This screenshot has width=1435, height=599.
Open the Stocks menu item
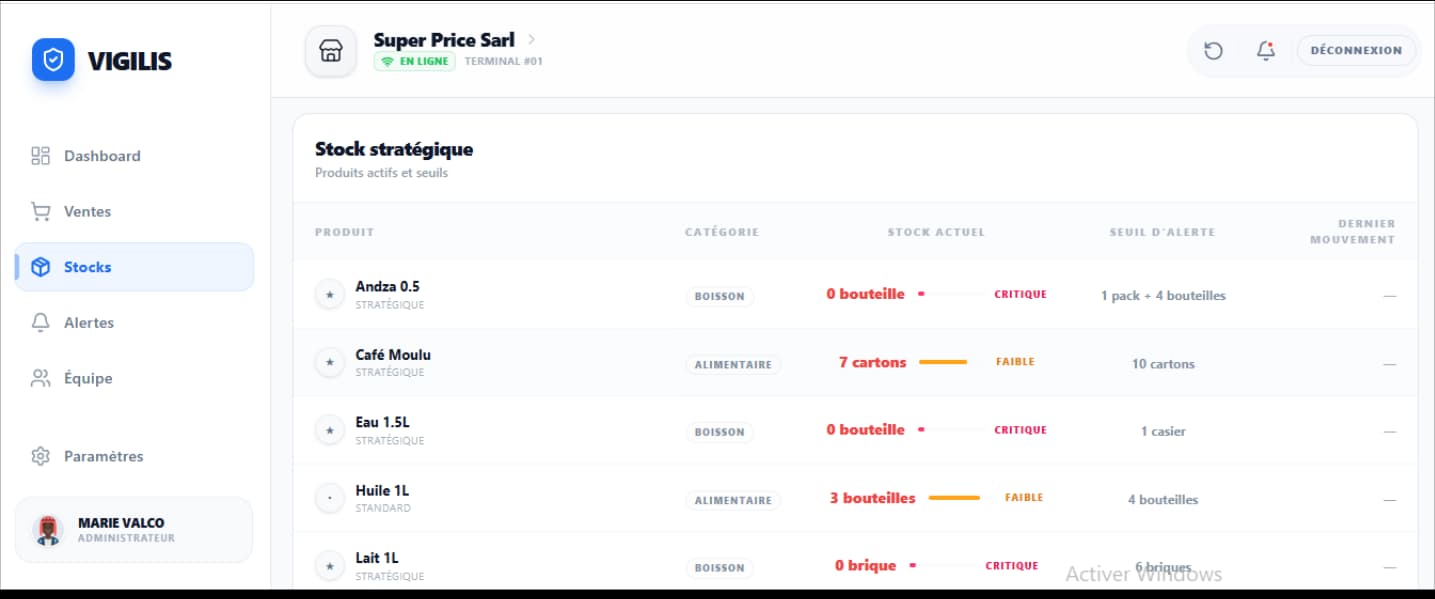click(x=134, y=267)
